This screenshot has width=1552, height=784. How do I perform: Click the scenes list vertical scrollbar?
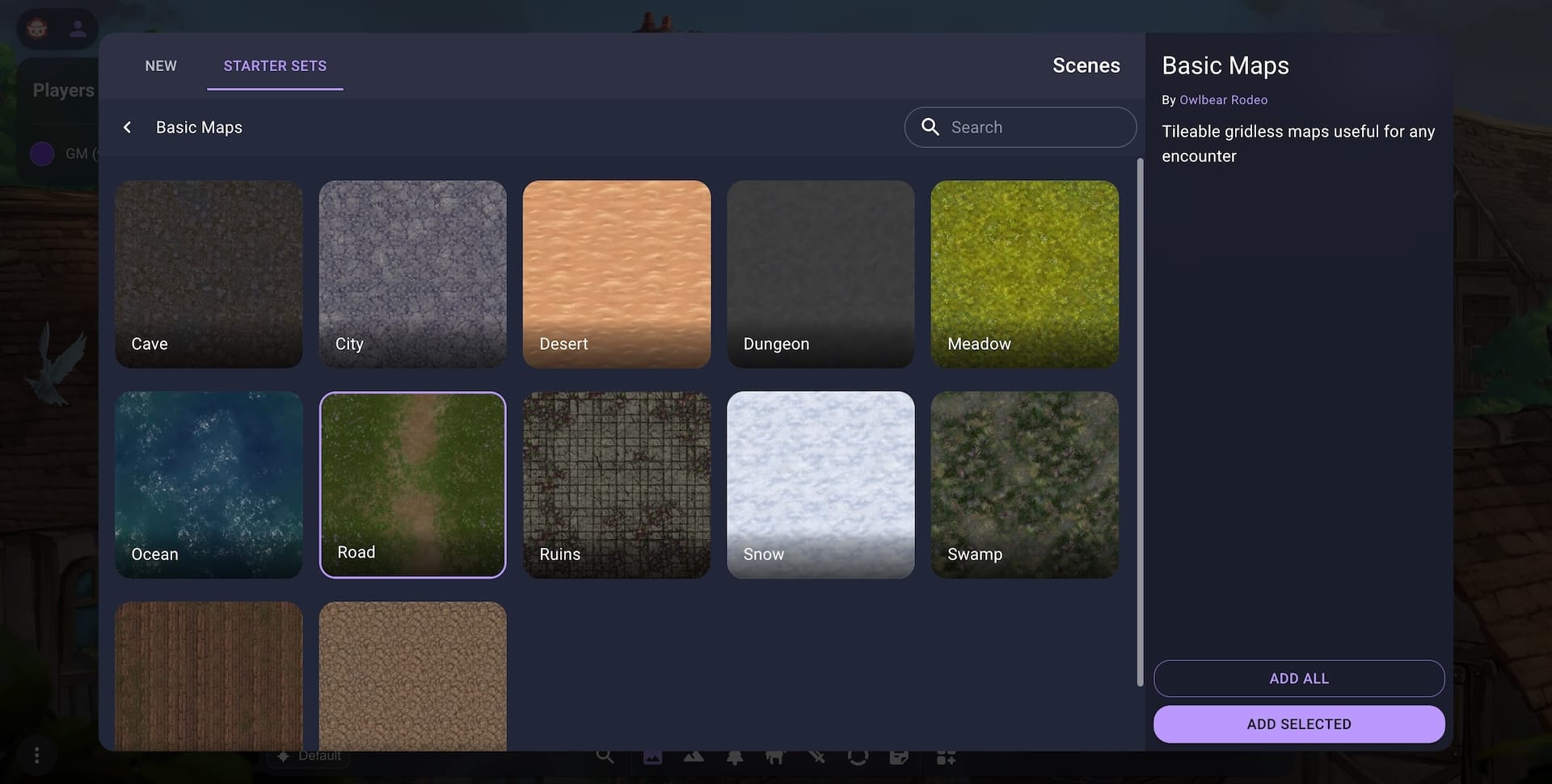coord(1140,420)
